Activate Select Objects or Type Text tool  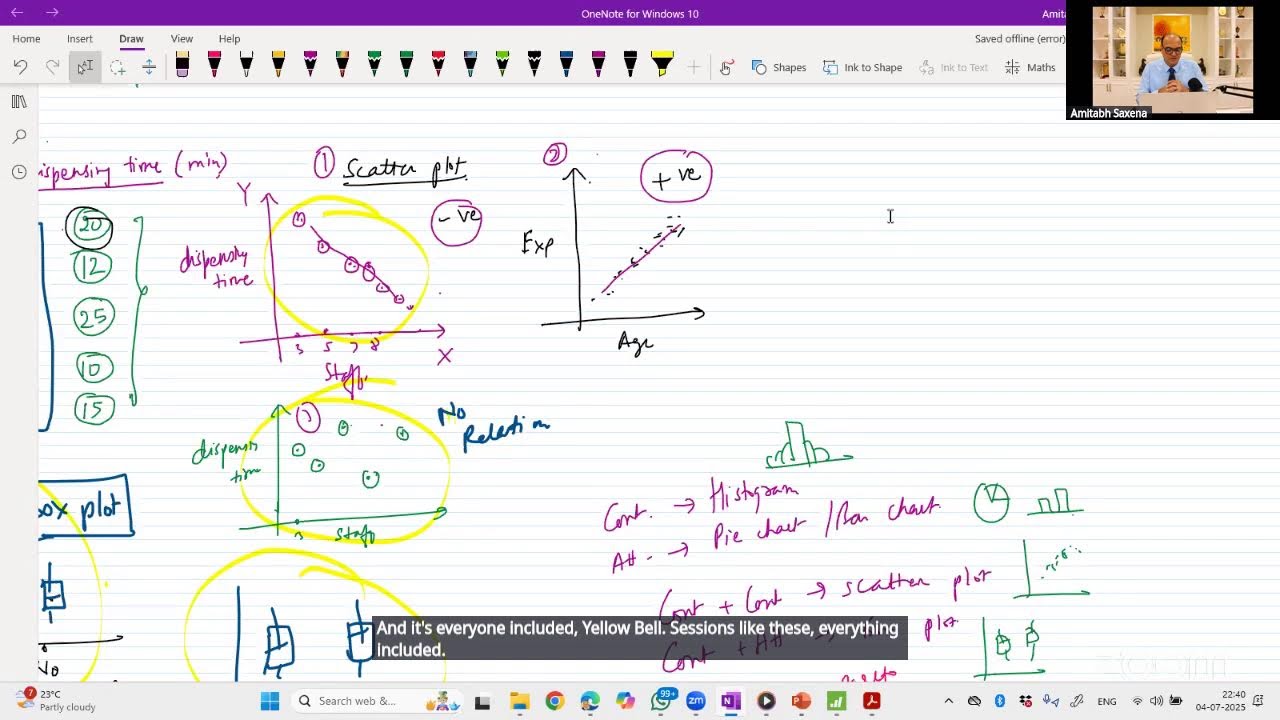(85, 67)
